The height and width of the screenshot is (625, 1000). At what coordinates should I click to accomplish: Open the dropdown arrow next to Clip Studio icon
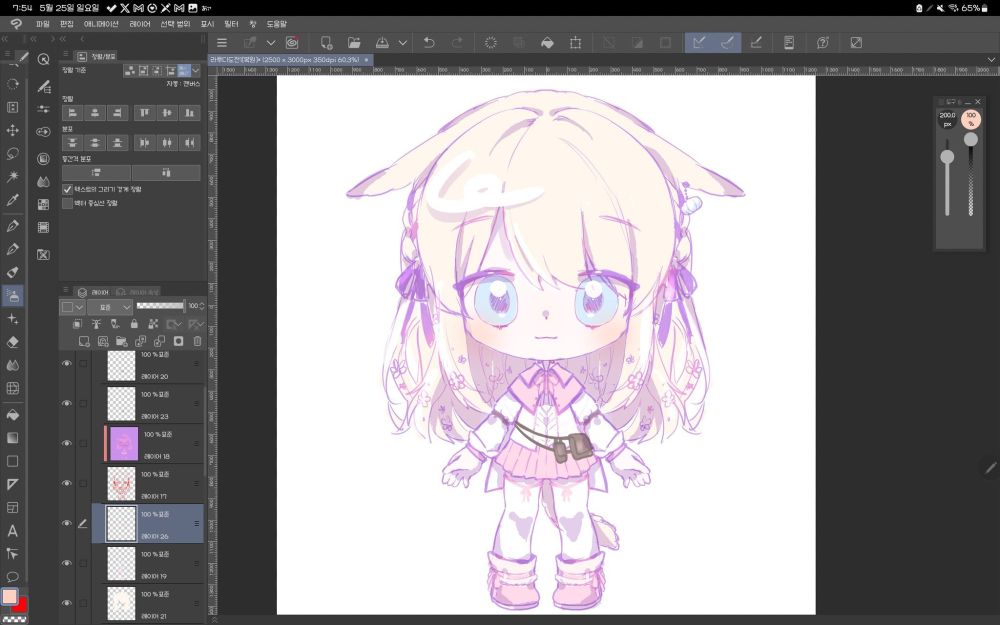coord(270,43)
